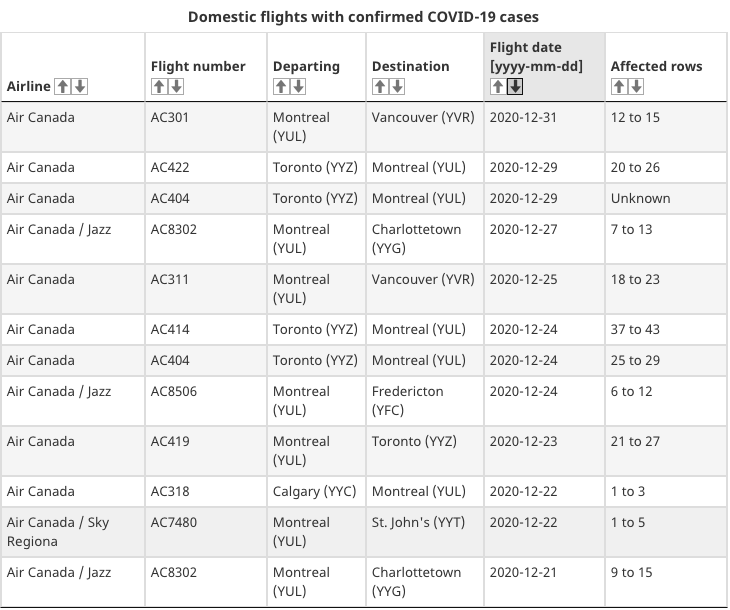
Task: Sort Flight date ascending arrow
Action: click(x=498, y=87)
